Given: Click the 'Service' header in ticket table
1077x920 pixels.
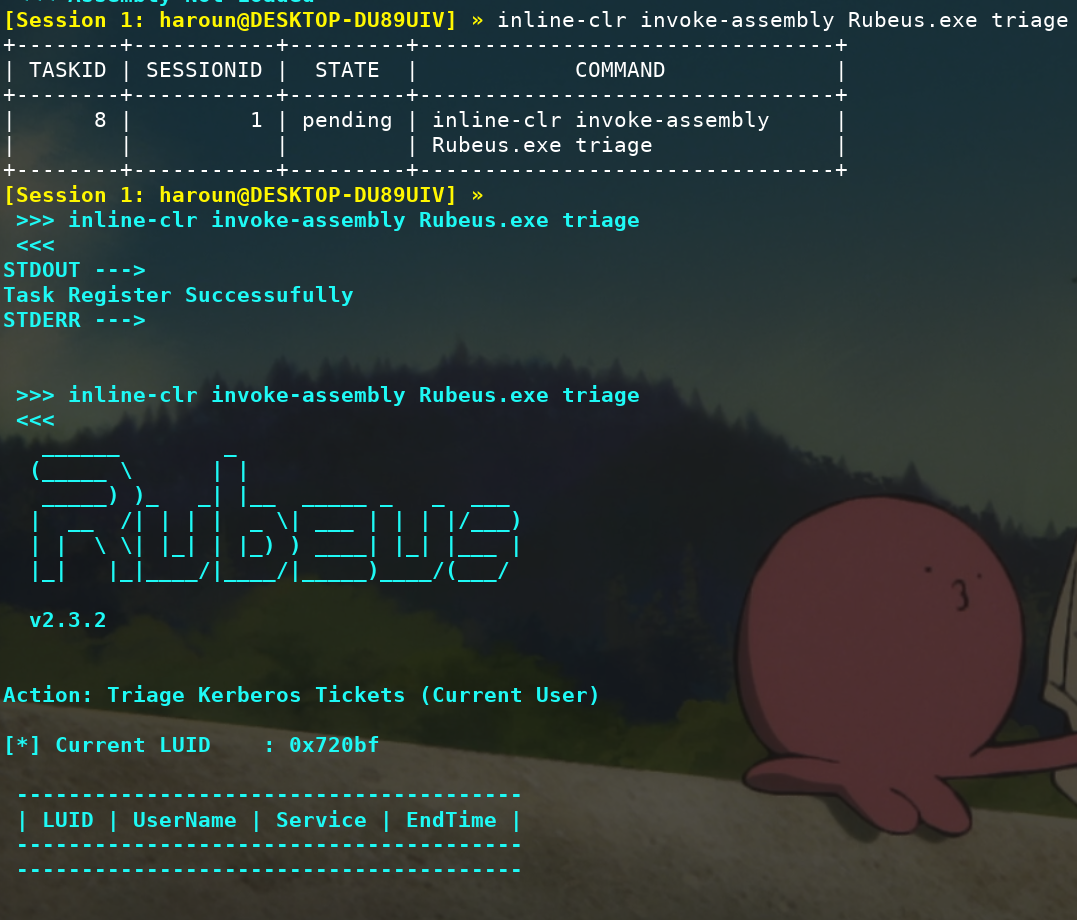Looking at the screenshot, I should click(321, 820).
